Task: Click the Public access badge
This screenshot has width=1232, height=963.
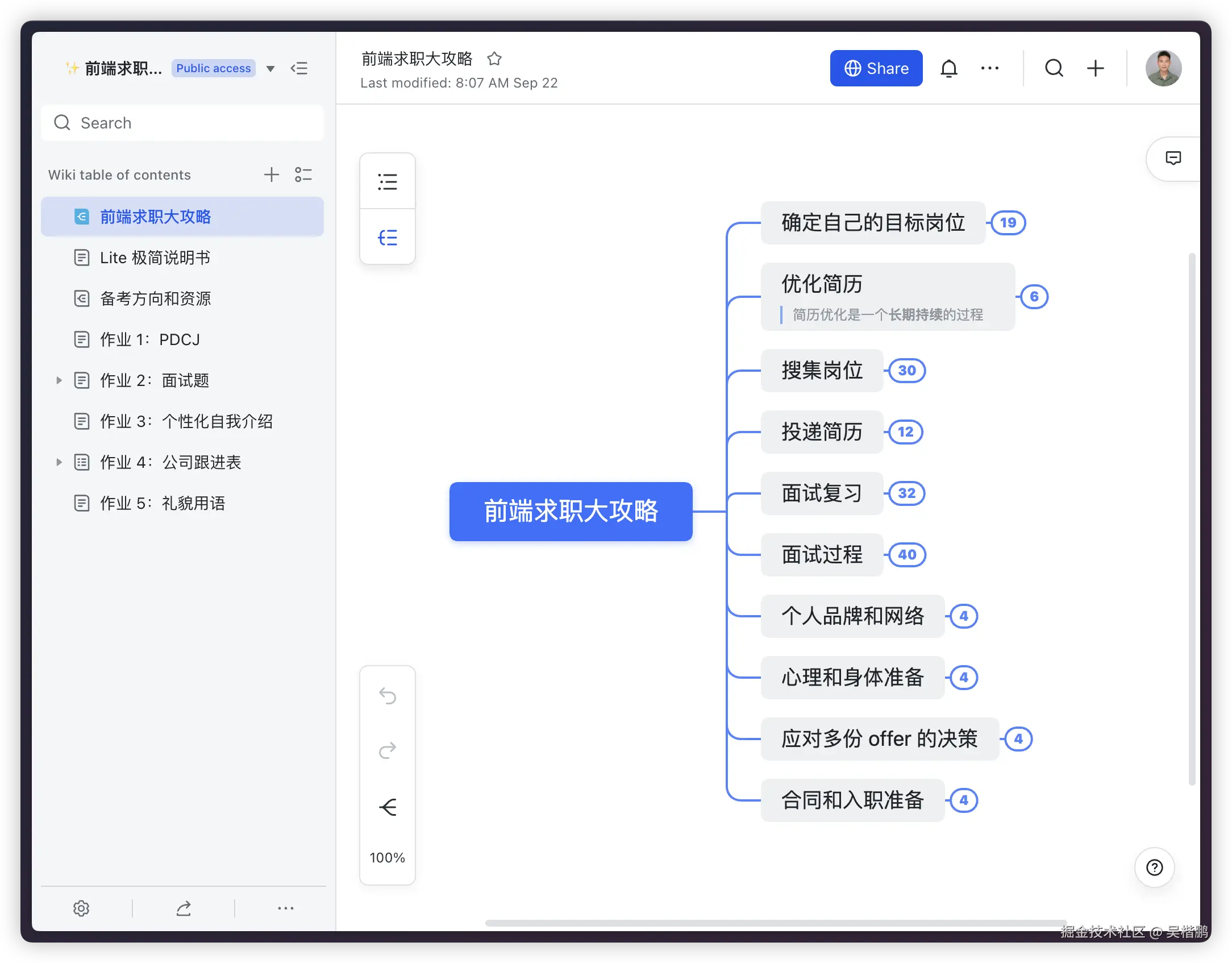Action: point(213,68)
